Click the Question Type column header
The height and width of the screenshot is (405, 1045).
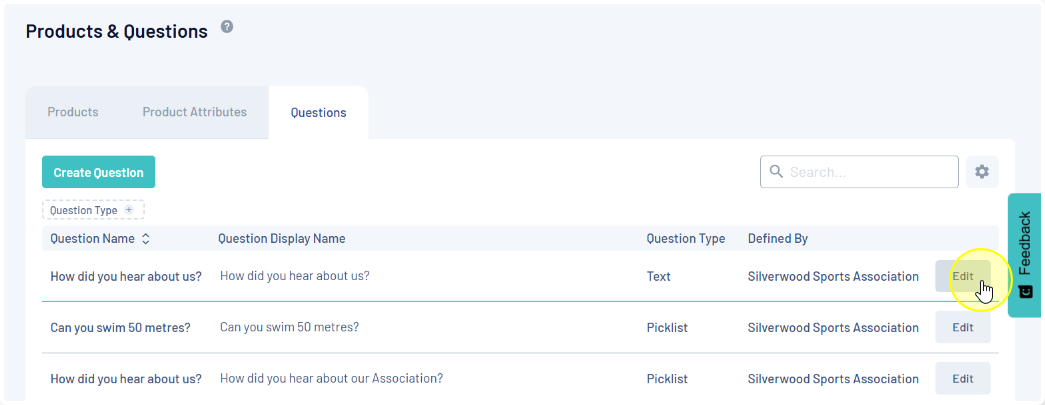[x=685, y=239]
